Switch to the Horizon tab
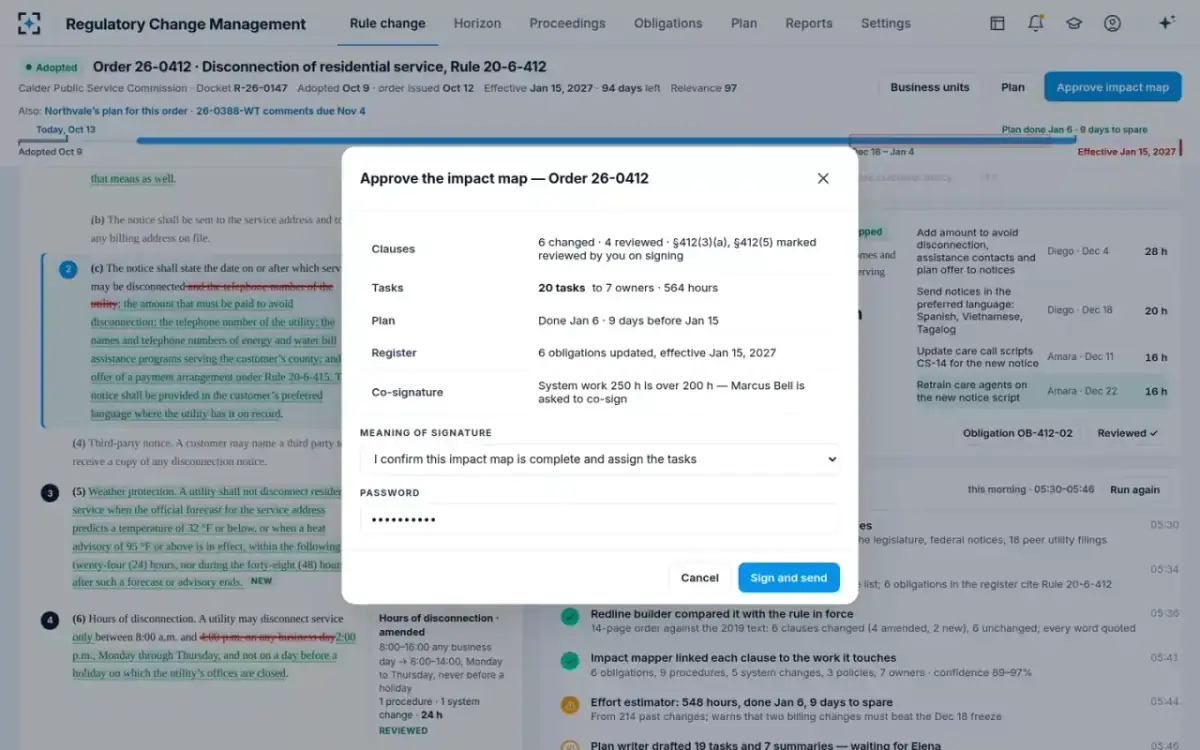The image size is (1200, 750). [477, 23]
